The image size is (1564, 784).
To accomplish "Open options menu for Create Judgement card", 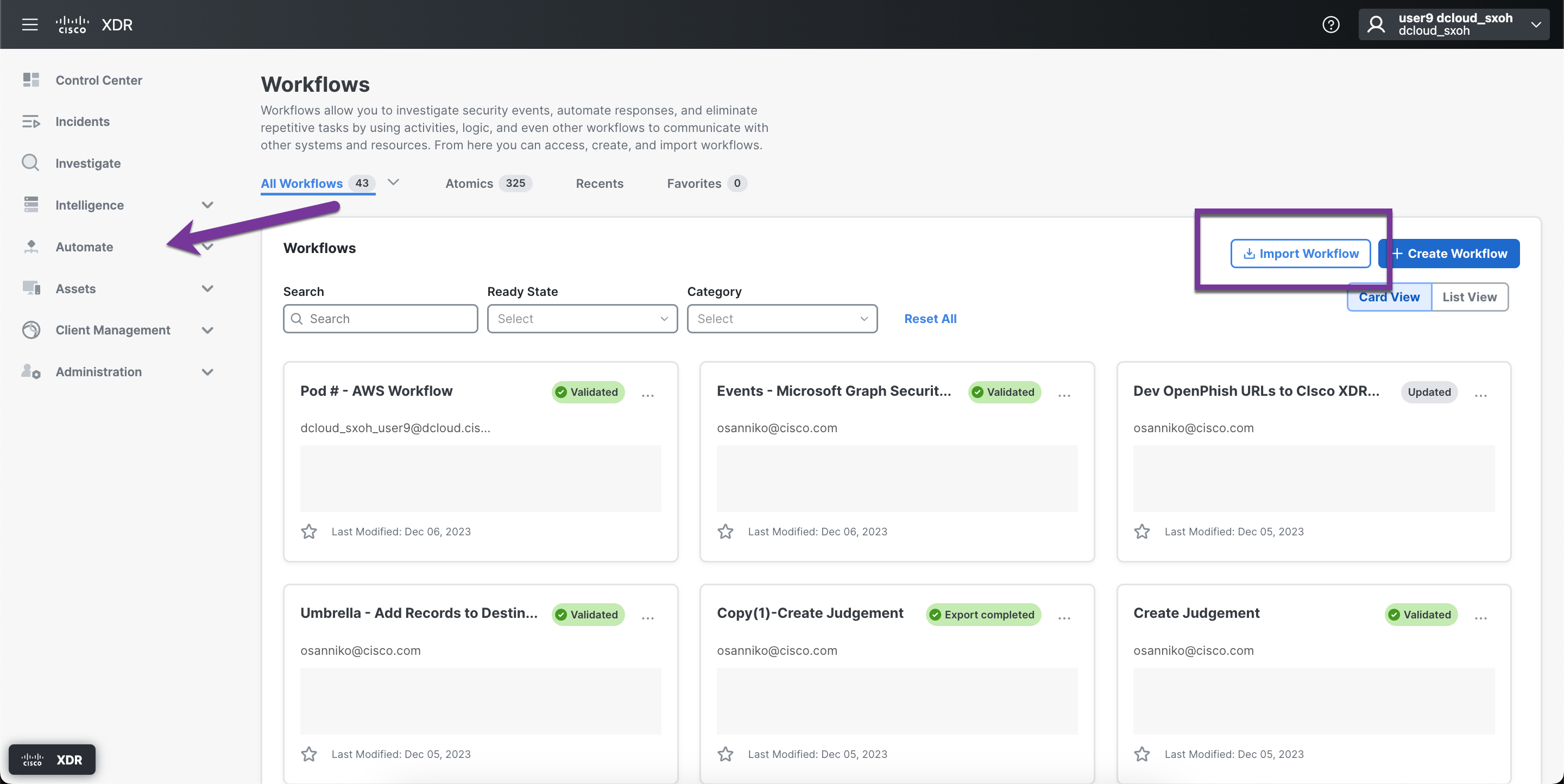I will click(x=1481, y=618).
